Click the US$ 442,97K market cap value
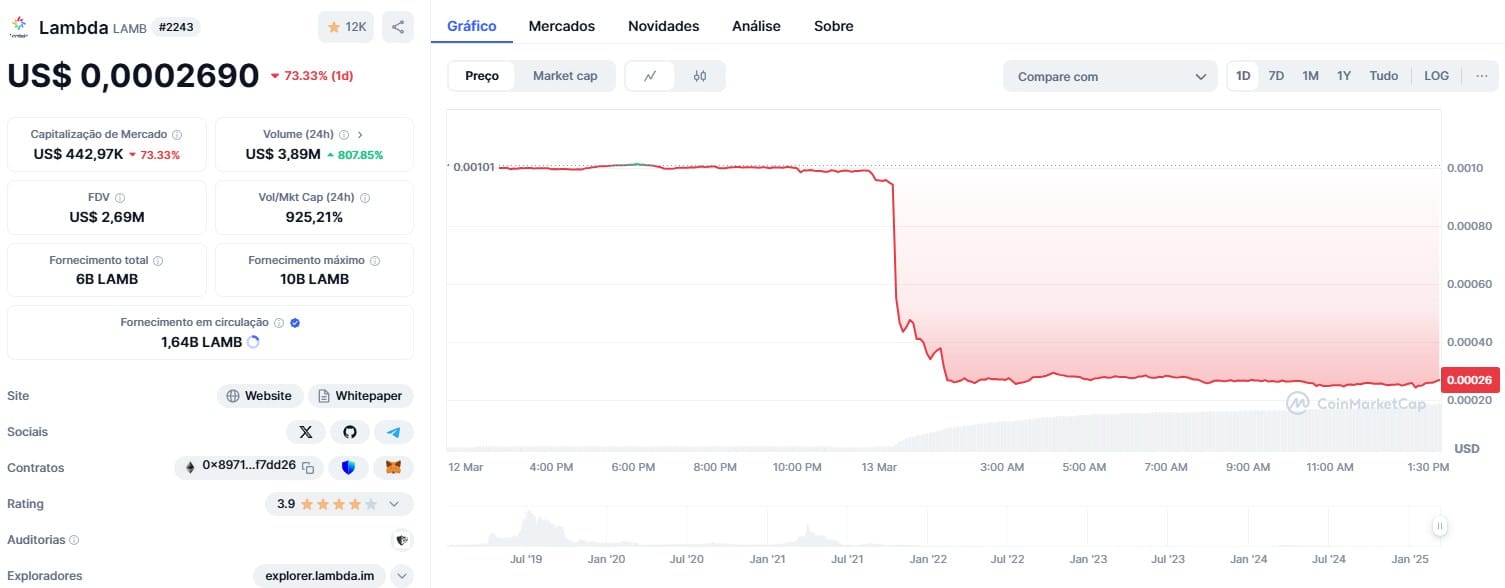 78,154
